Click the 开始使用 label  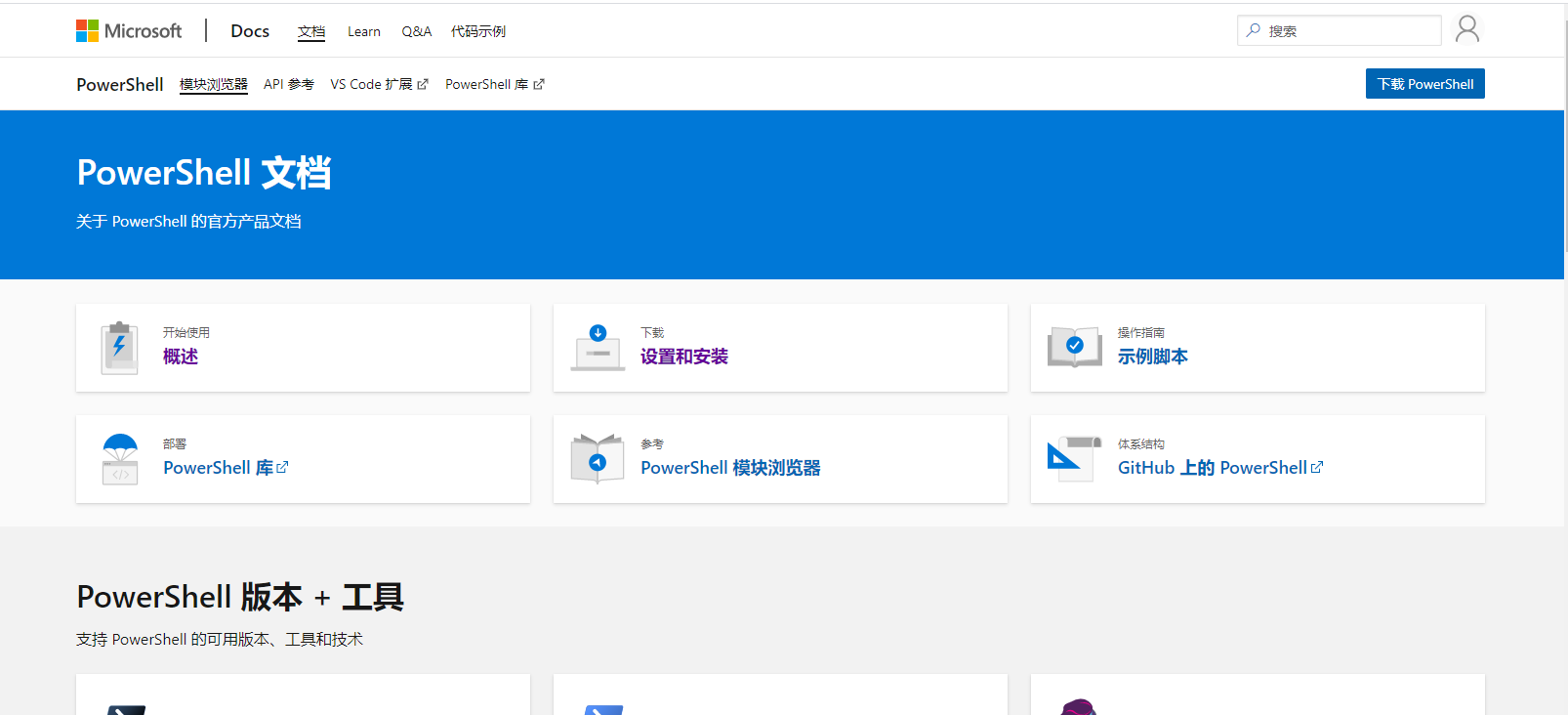(x=186, y=333)
